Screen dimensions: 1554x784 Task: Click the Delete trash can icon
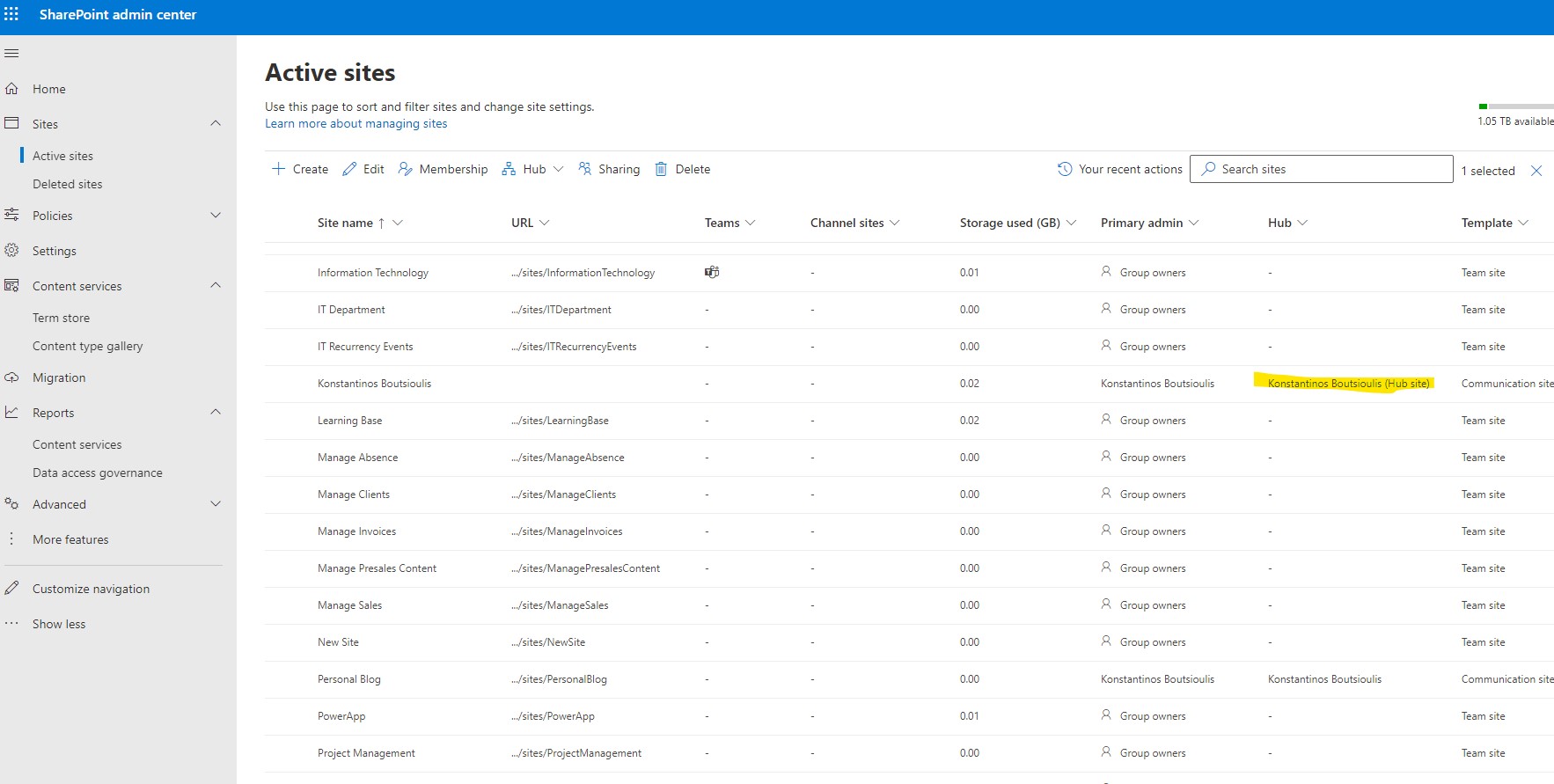click(x=661, y=169)
